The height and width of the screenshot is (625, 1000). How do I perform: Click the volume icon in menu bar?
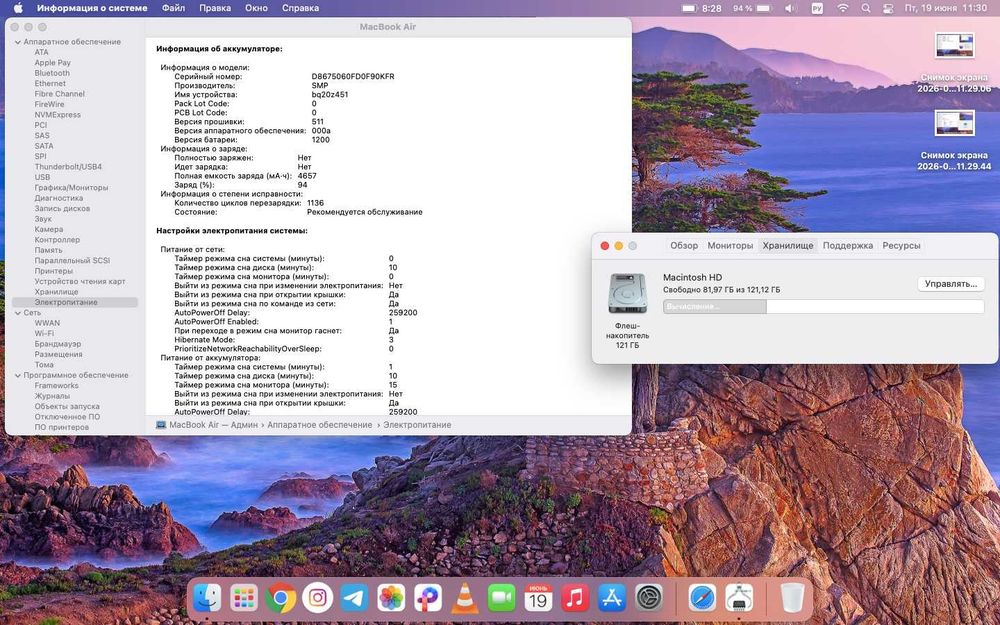(x=790, y=8)
